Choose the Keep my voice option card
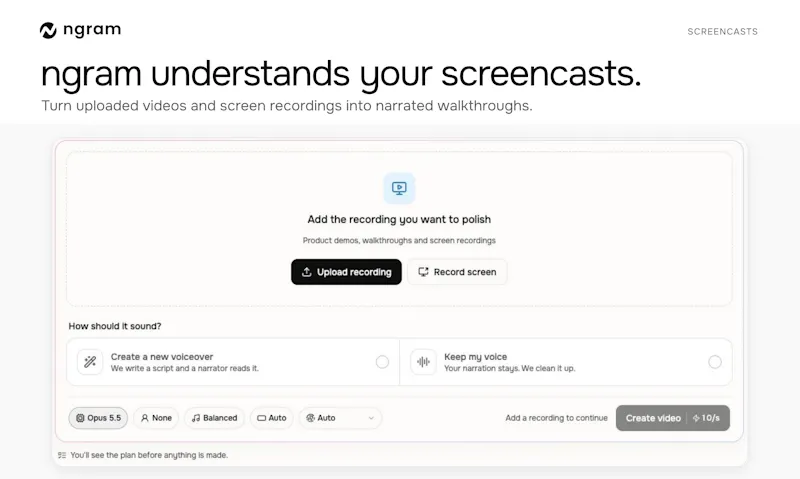This screenshot has width=800, height=479. (566, 362)
